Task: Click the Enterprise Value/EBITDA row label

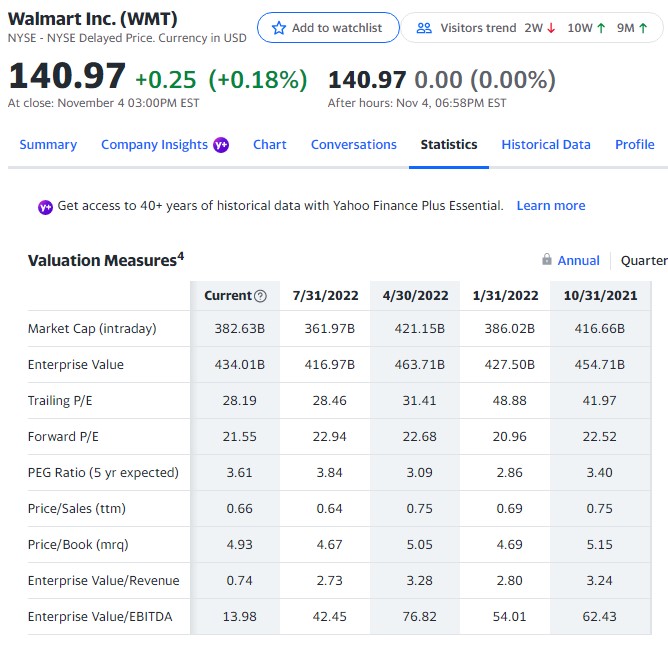Action: [100, 617]
